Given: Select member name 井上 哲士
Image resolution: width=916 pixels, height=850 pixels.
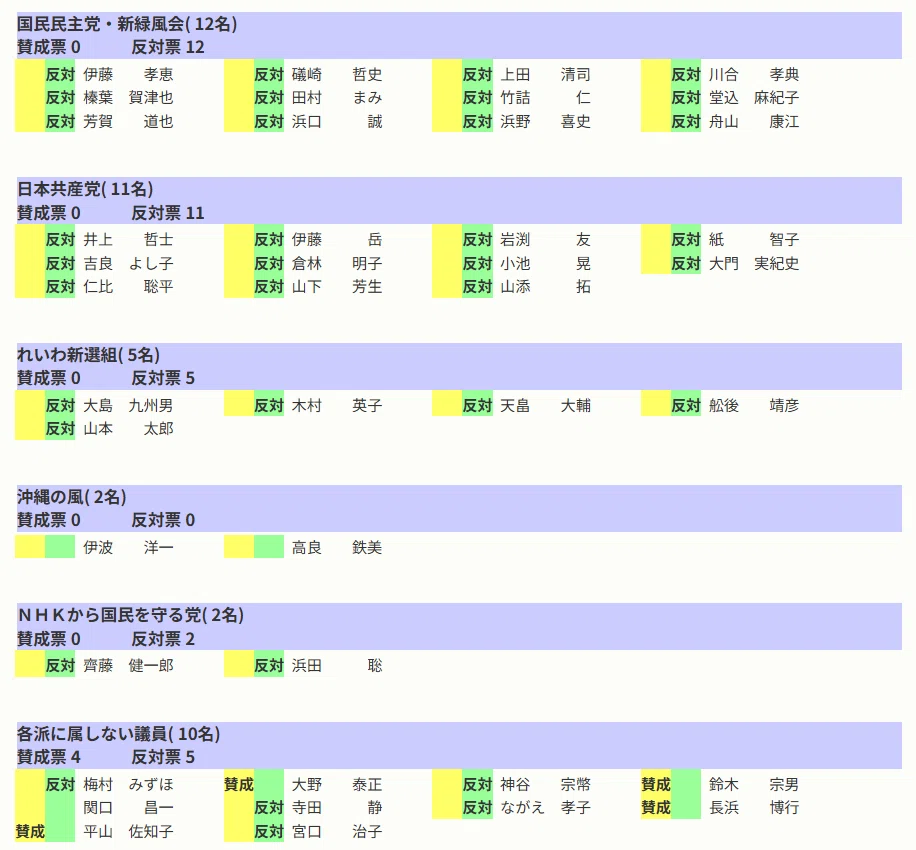Looking at the screenshot, I should [x=128, y=240].
